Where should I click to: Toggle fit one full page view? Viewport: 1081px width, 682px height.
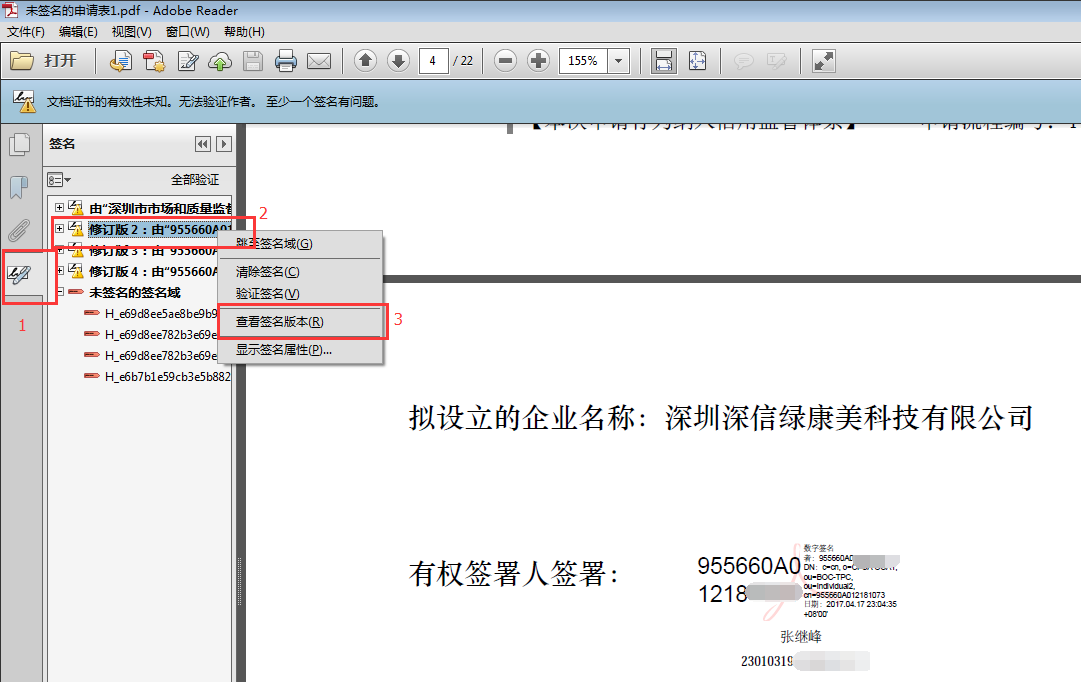[x=697, y=61]
